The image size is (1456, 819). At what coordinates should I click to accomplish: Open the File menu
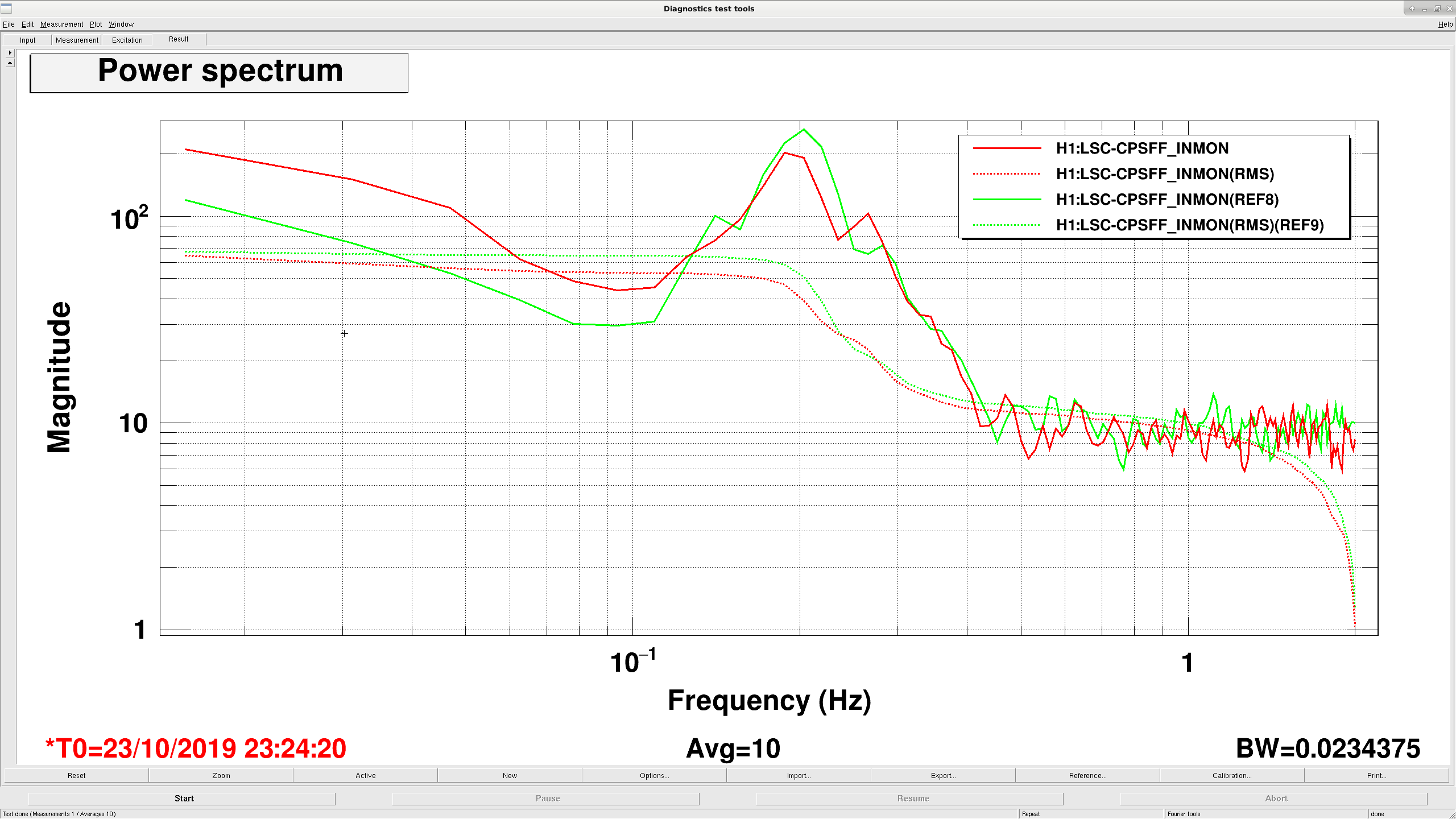tap(9, 24)
